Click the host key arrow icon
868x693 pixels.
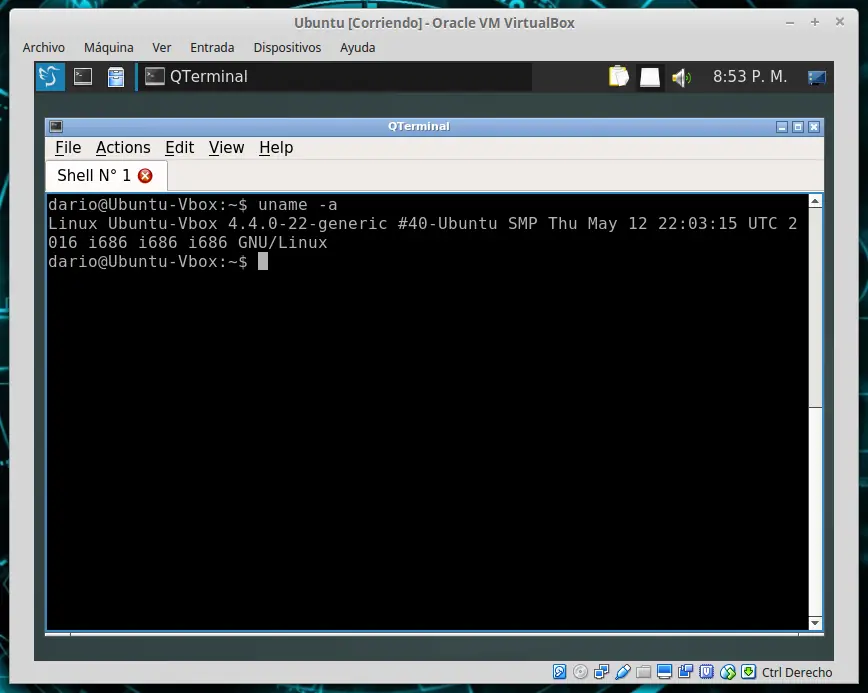(x=748, y=672)
